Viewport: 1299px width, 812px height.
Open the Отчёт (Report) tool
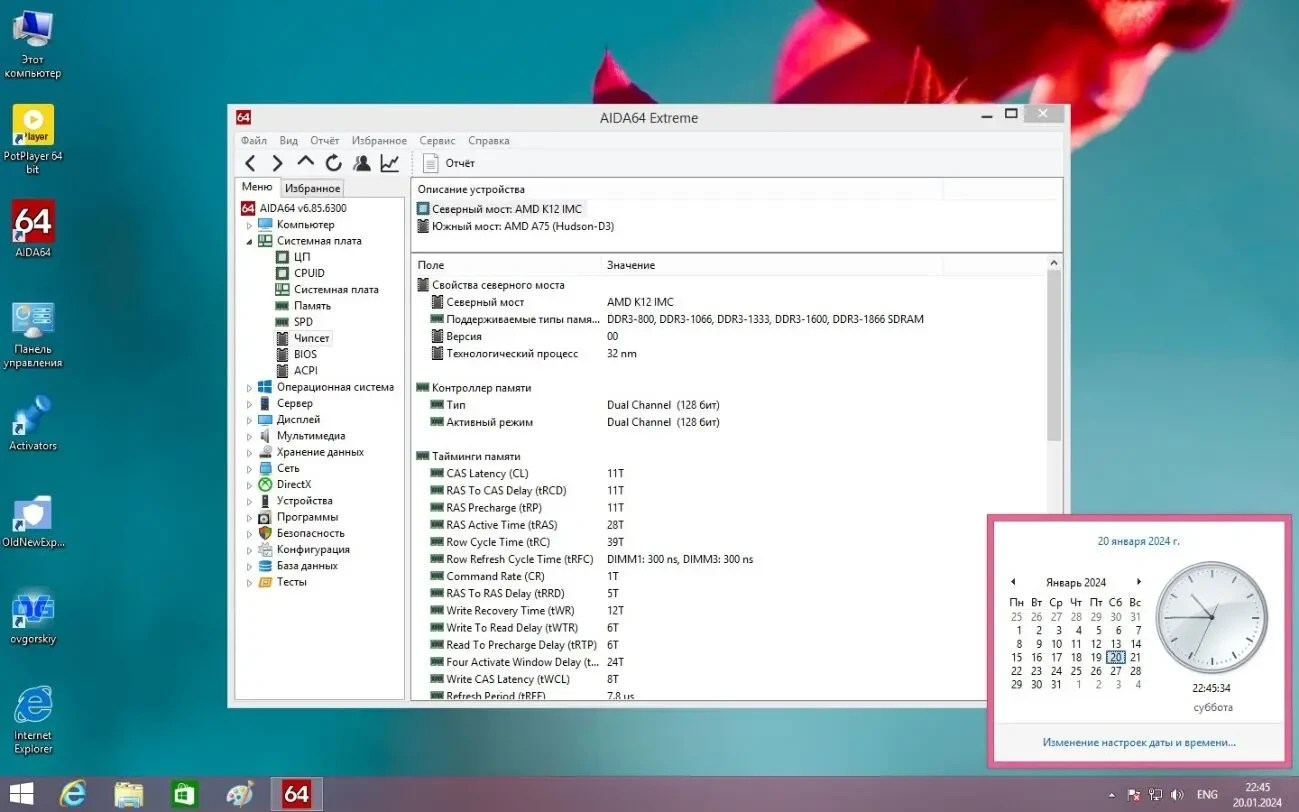pyautogui.click(x=449, y=162)
